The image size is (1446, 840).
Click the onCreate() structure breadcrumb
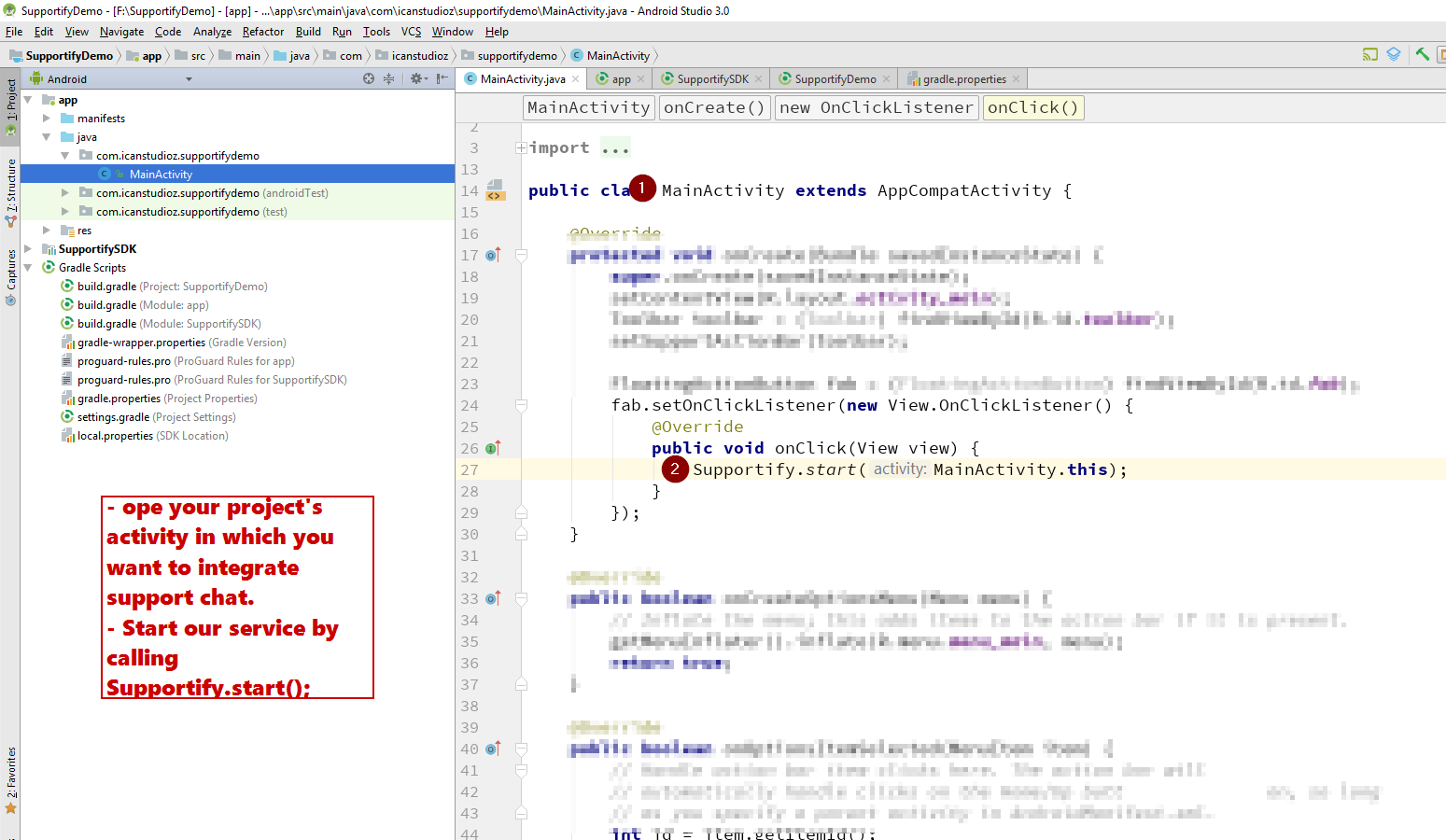point(714,107)
